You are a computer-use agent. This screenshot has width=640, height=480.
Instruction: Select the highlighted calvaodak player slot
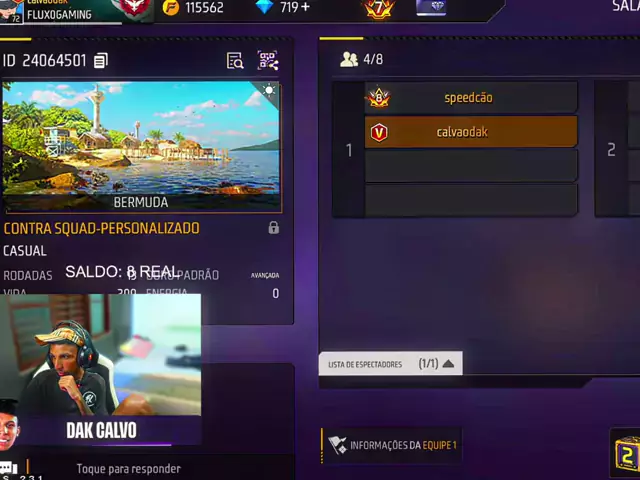coord(471,132)
